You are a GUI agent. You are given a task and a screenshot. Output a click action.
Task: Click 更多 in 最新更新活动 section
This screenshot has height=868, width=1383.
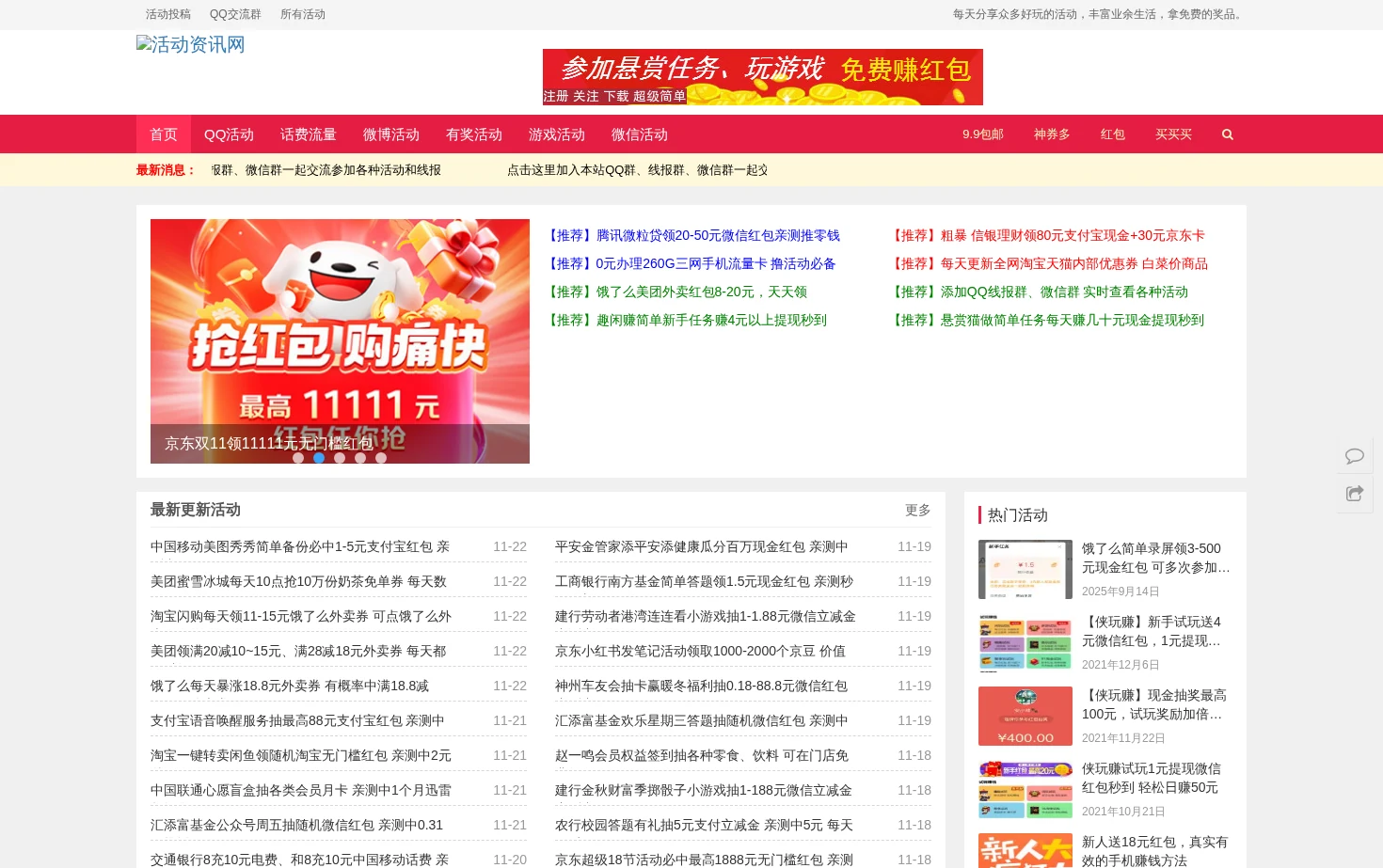[918, 510]
